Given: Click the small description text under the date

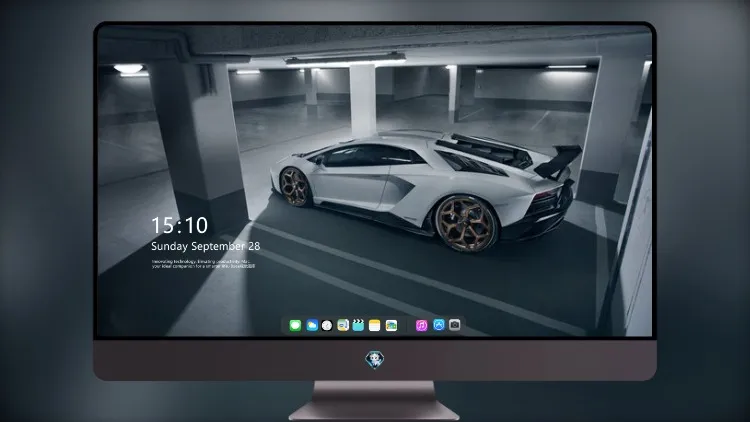Looking at the screenshot, I should 203,264.
